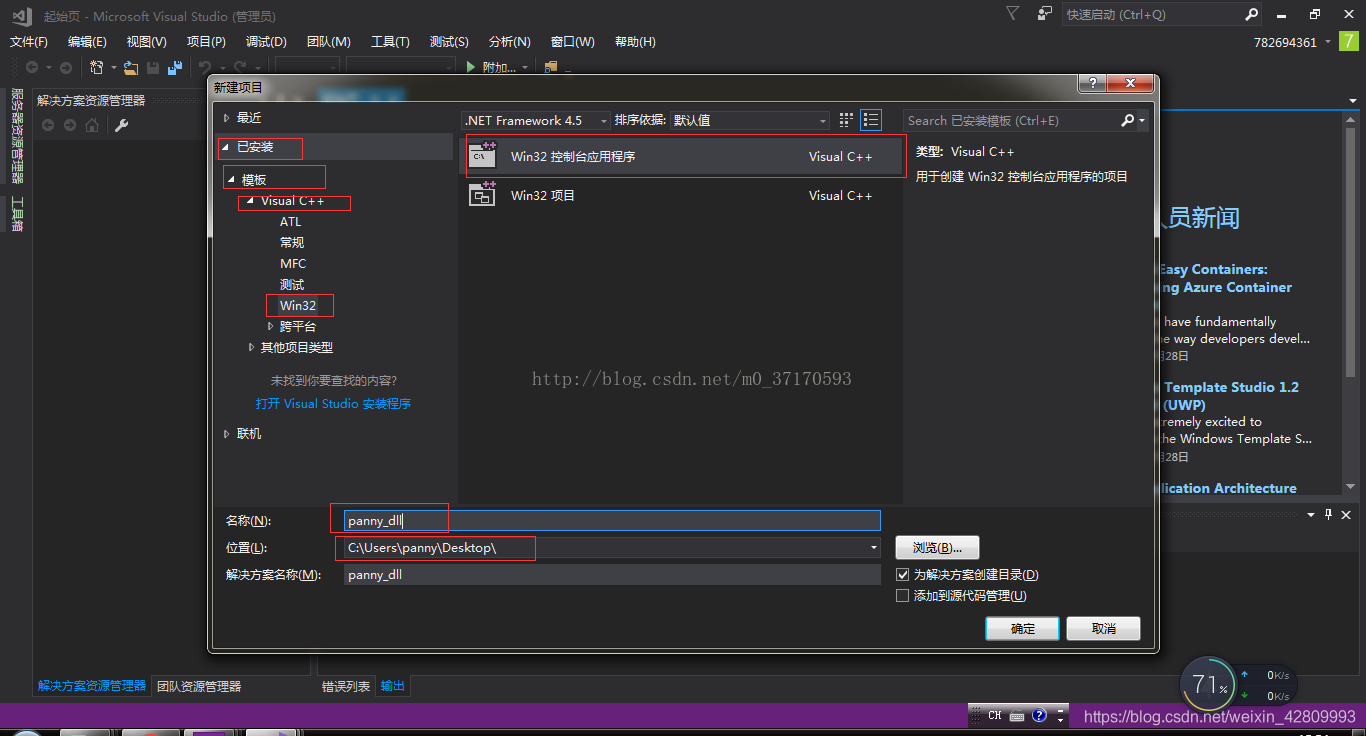Open the account 782694361 dropdown arrow
Viewport: 1366px width, 736px height.
tap(1328, 42)
